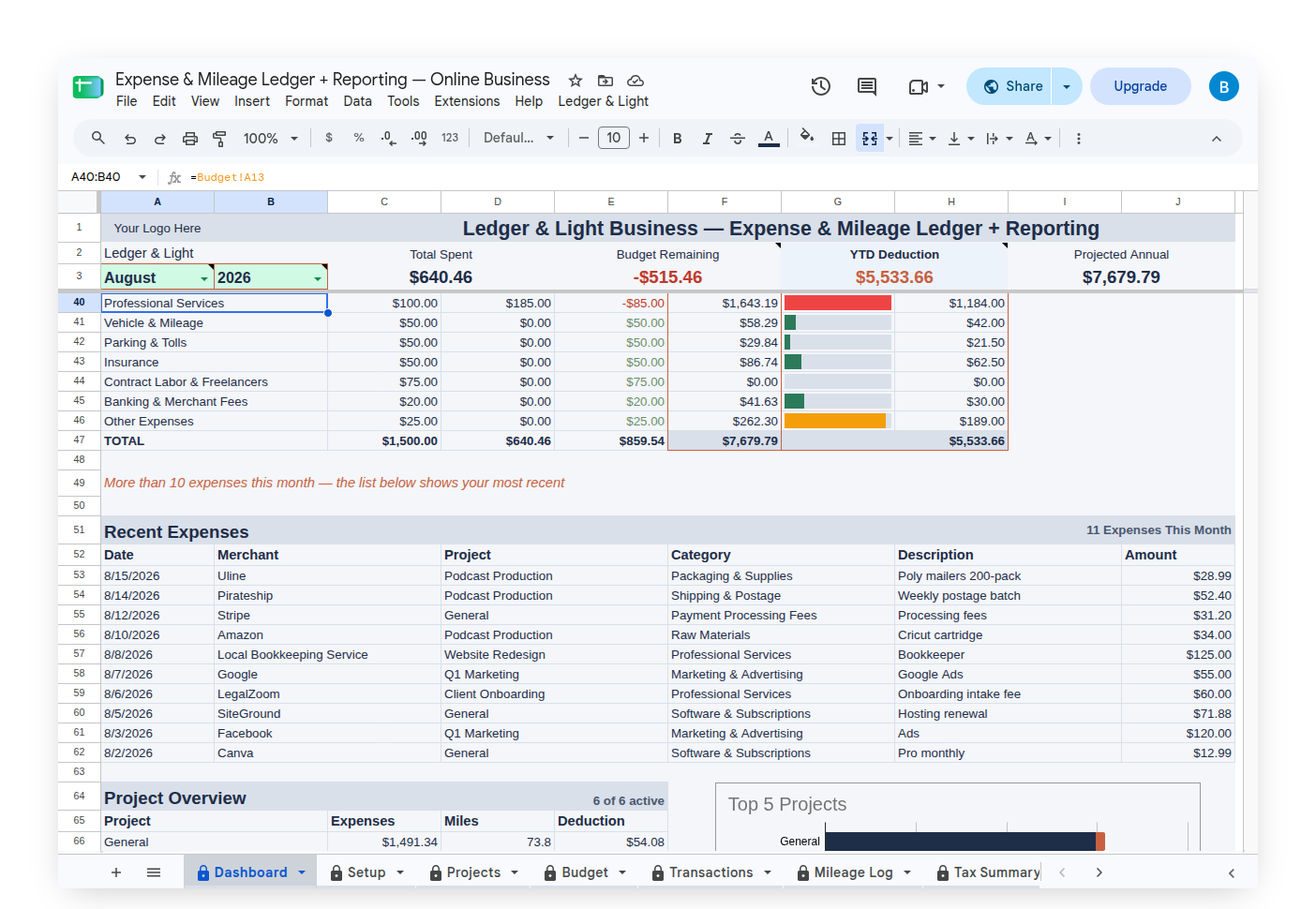Open the comments panel icon
This screenshot has height=909, width=1316.
pyautogui.click(x=867, y=86)
